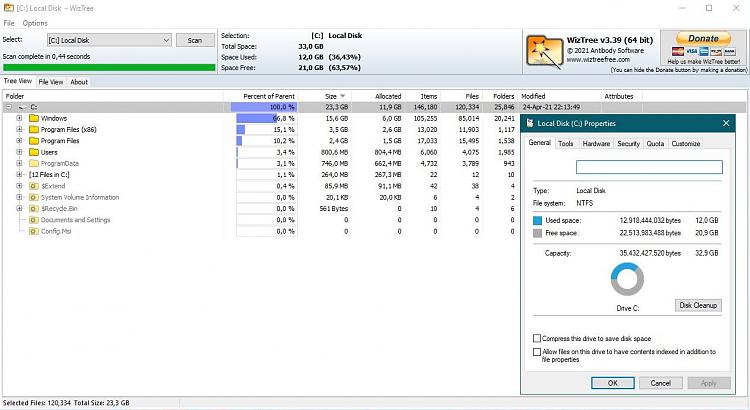Click the WizTree app icon in title bar
The height and width of the screenshot is (410, 750).
9,8
